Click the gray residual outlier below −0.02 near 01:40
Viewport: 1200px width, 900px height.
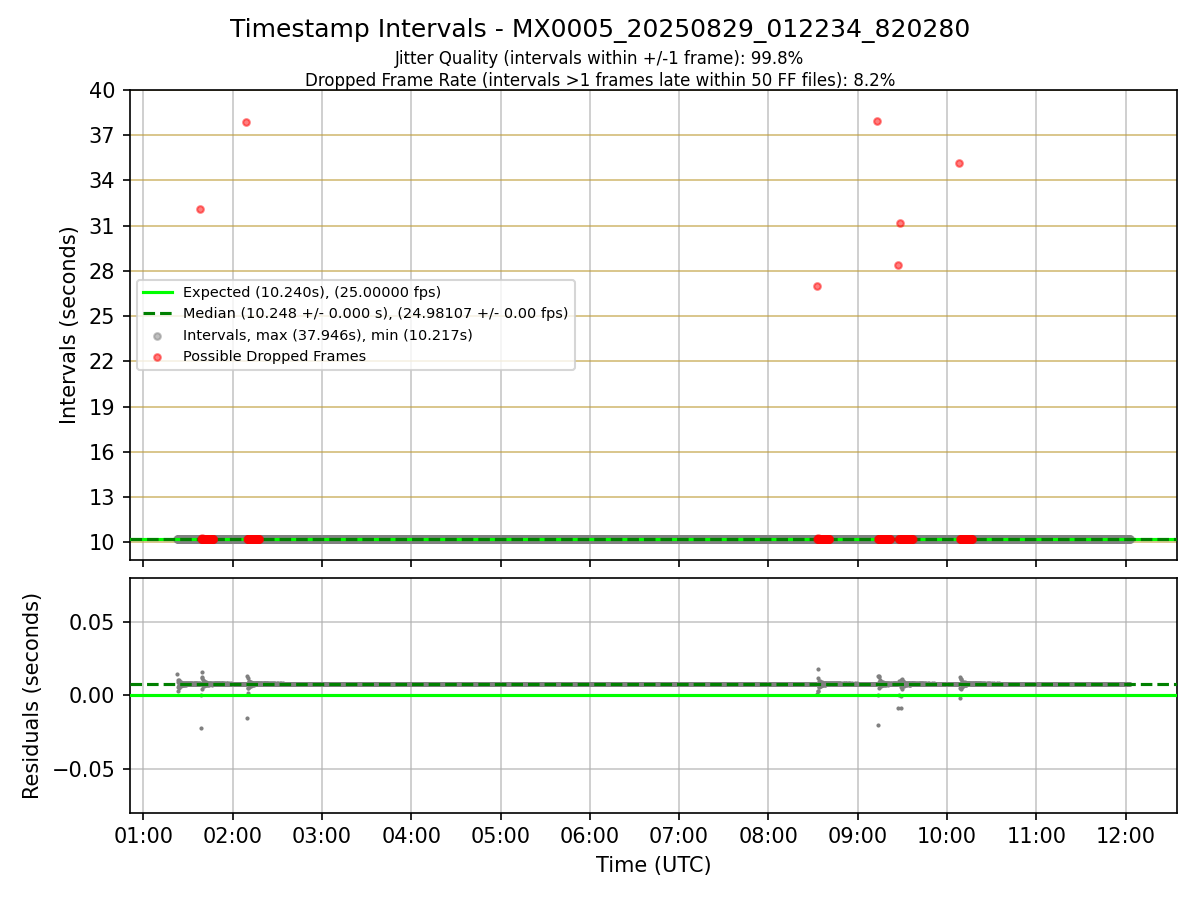tap(201, 728)
